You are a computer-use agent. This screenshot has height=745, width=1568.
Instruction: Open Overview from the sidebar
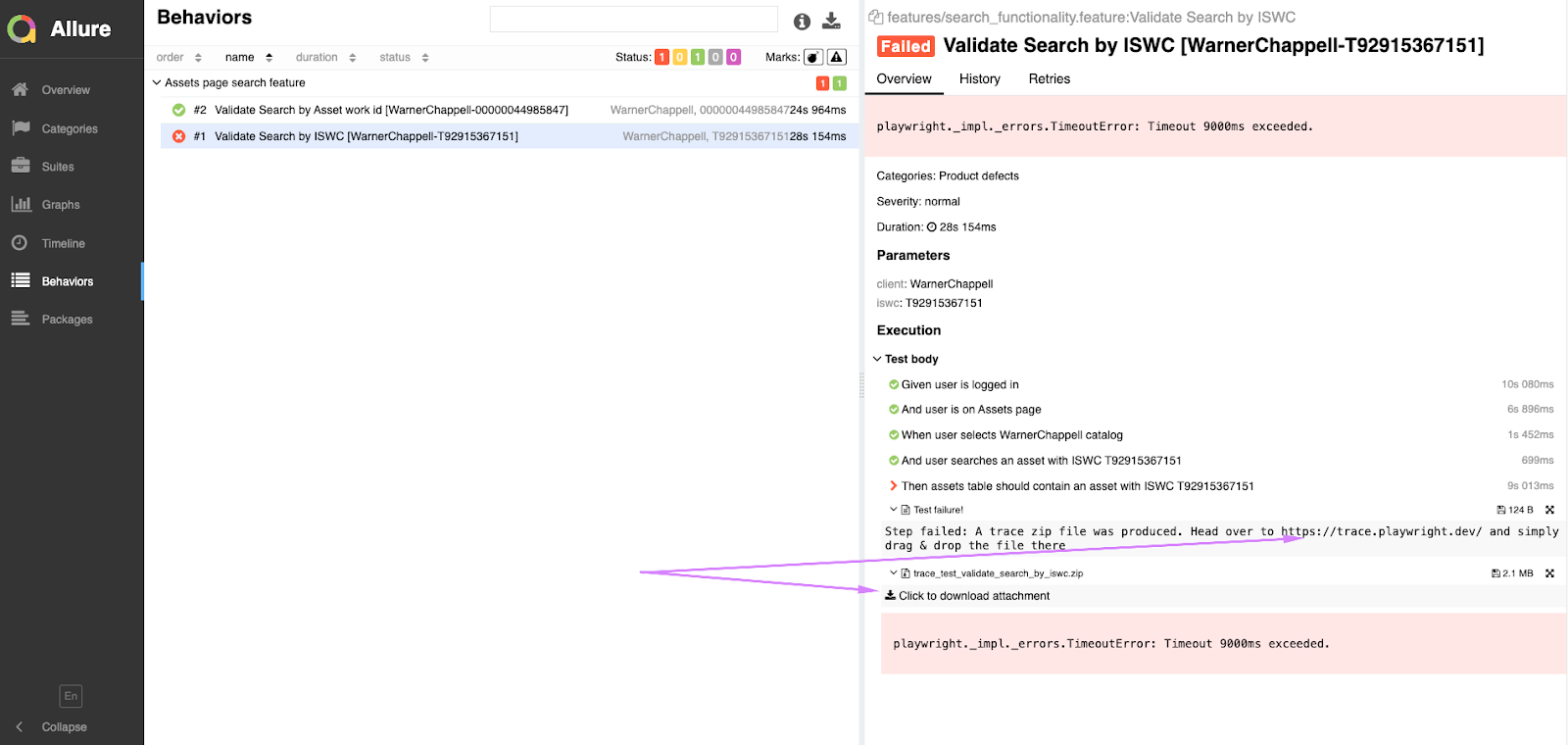(65, 90)
